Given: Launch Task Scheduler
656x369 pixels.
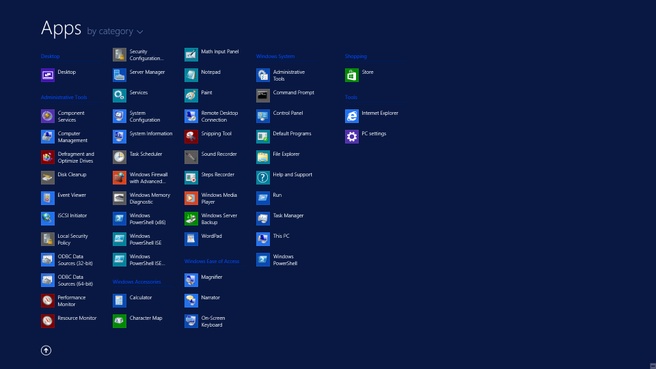Looking at the screenshot, I should 138,157.
